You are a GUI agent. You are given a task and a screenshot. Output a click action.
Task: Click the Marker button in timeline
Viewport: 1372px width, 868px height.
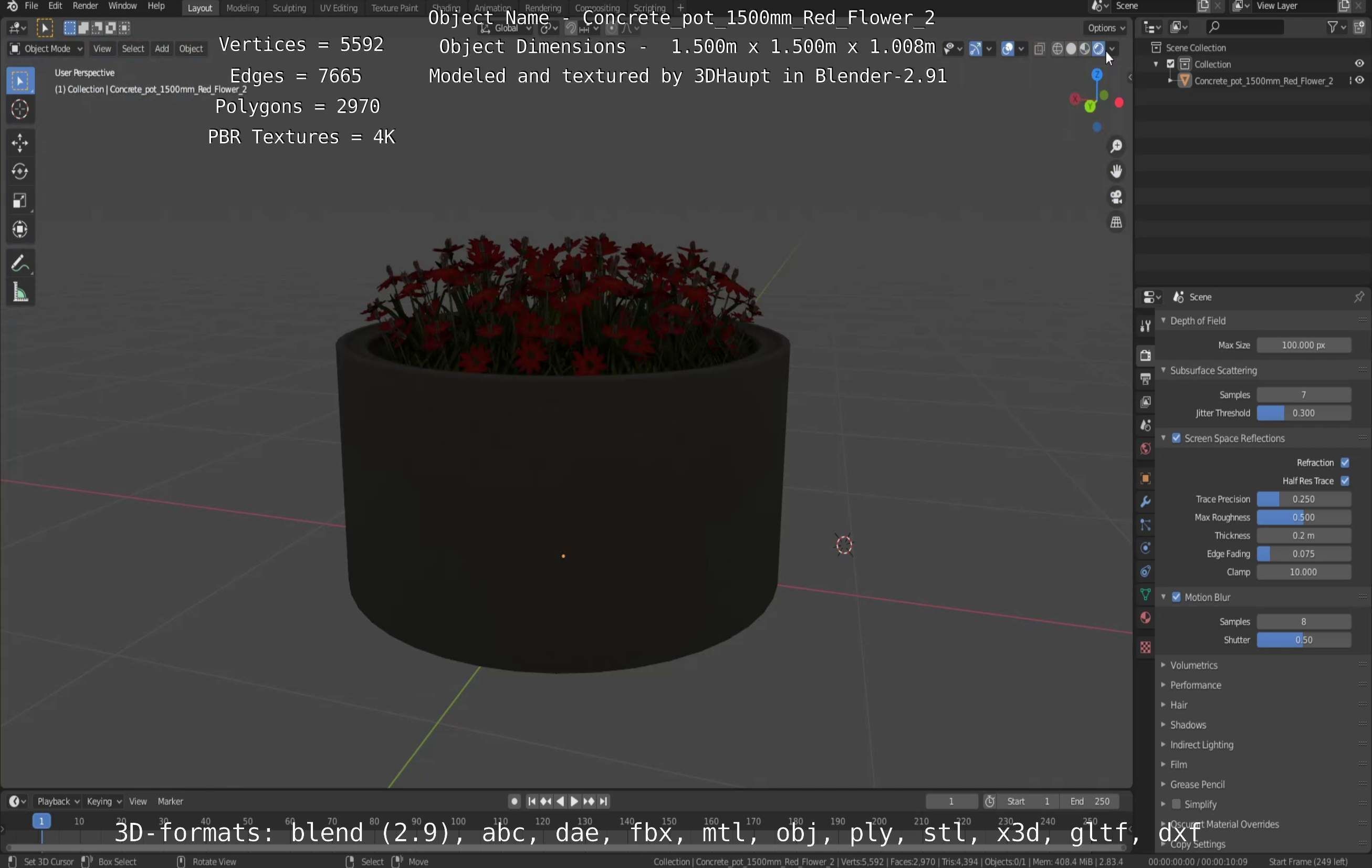click(x=170, y=801)
